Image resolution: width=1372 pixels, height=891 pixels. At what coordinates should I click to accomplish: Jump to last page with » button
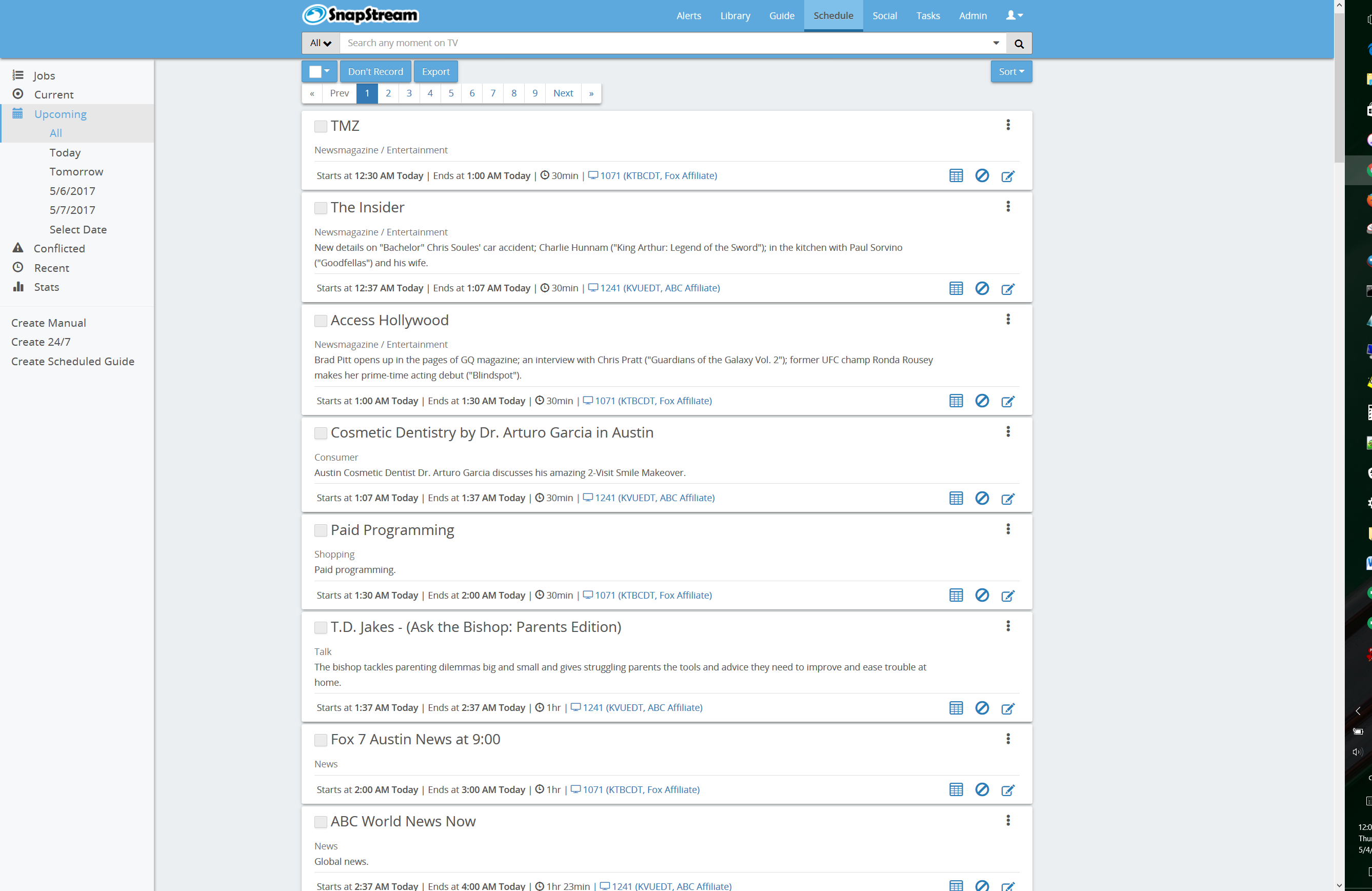point(591,93)
